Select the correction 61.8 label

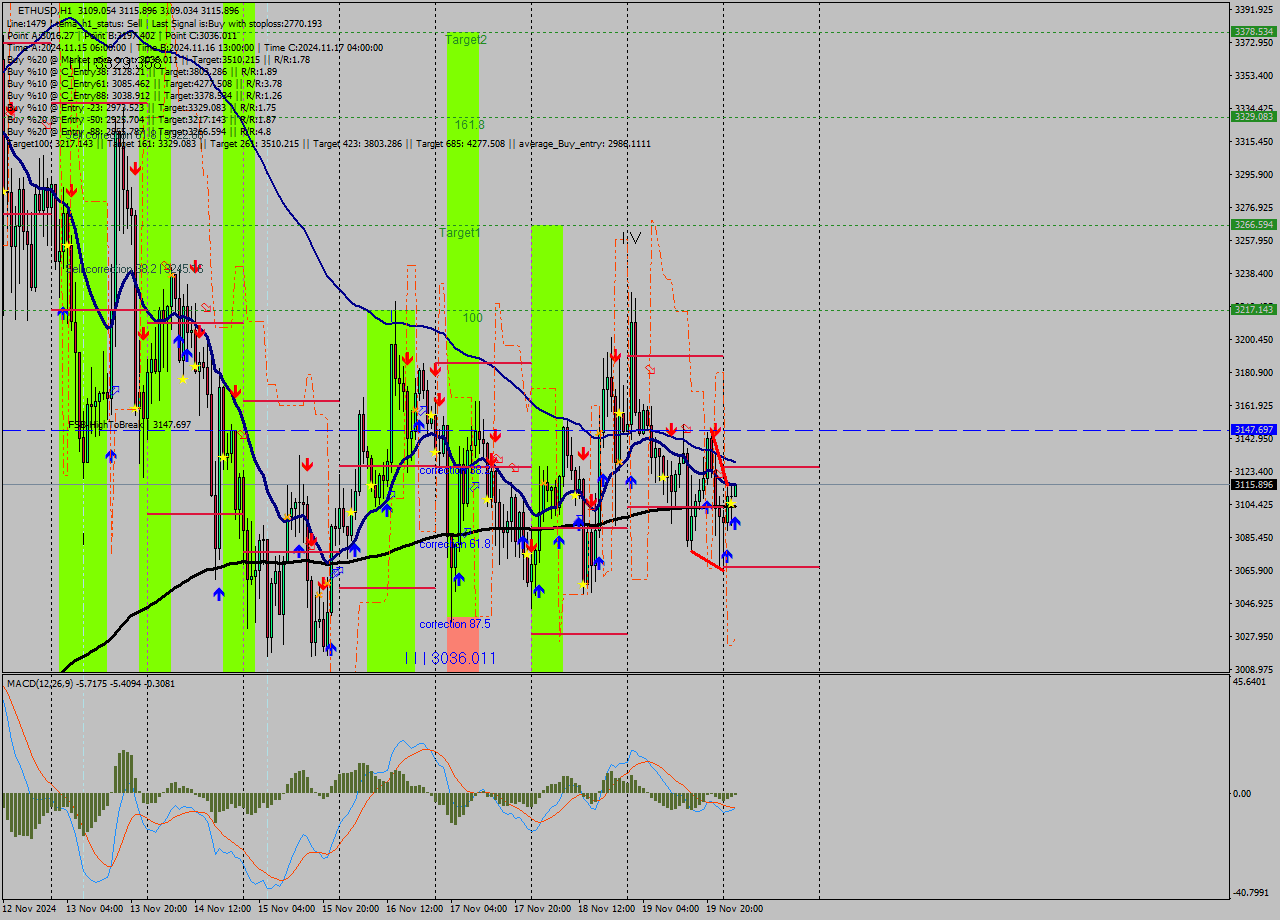pos(455,544)
